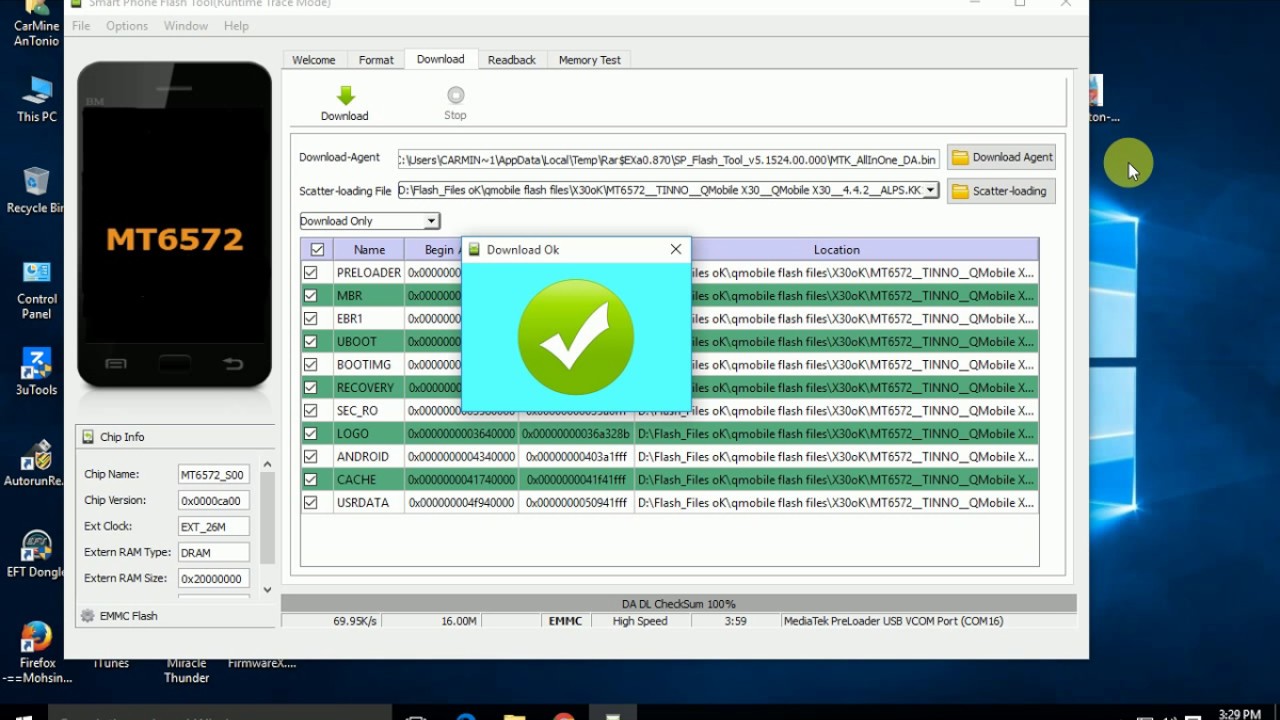Image resolution: width=1280 pixels, height=720 pixels.
Task: Open the AutorunRe desktop icon
Action: coord(35,464)
